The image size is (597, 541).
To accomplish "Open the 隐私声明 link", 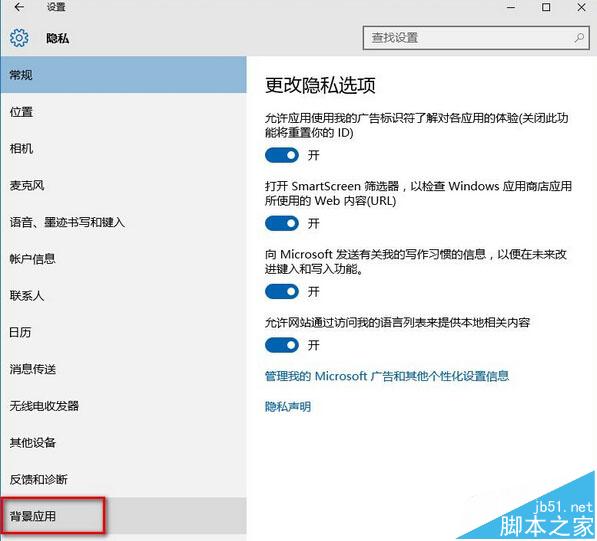I will (x=288, y=407).
